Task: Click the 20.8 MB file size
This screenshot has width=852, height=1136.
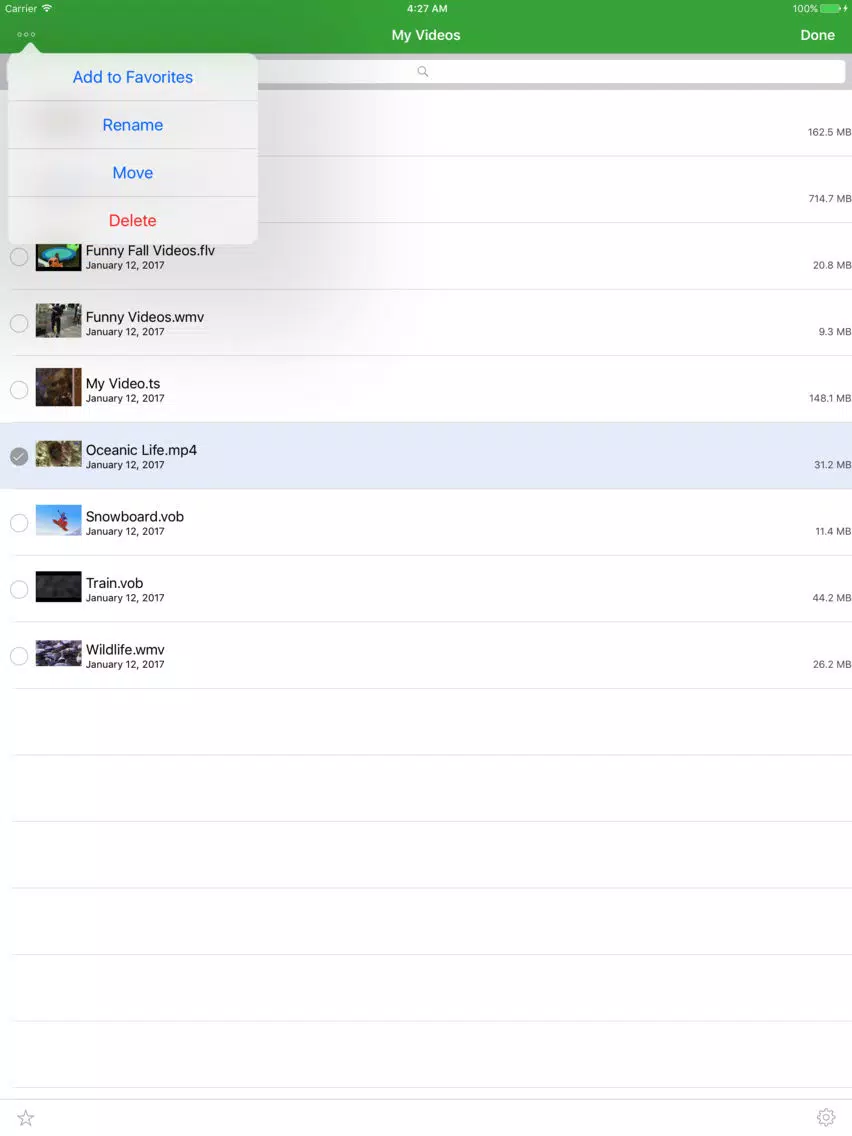Action: pyautogui.click(x=832, y=265)
